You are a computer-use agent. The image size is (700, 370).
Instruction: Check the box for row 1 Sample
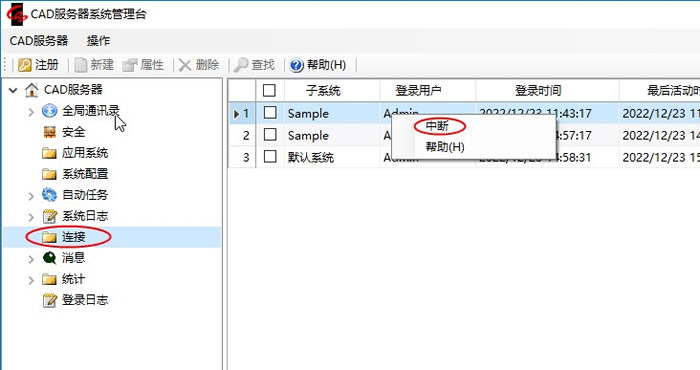[x=270, y=112]
